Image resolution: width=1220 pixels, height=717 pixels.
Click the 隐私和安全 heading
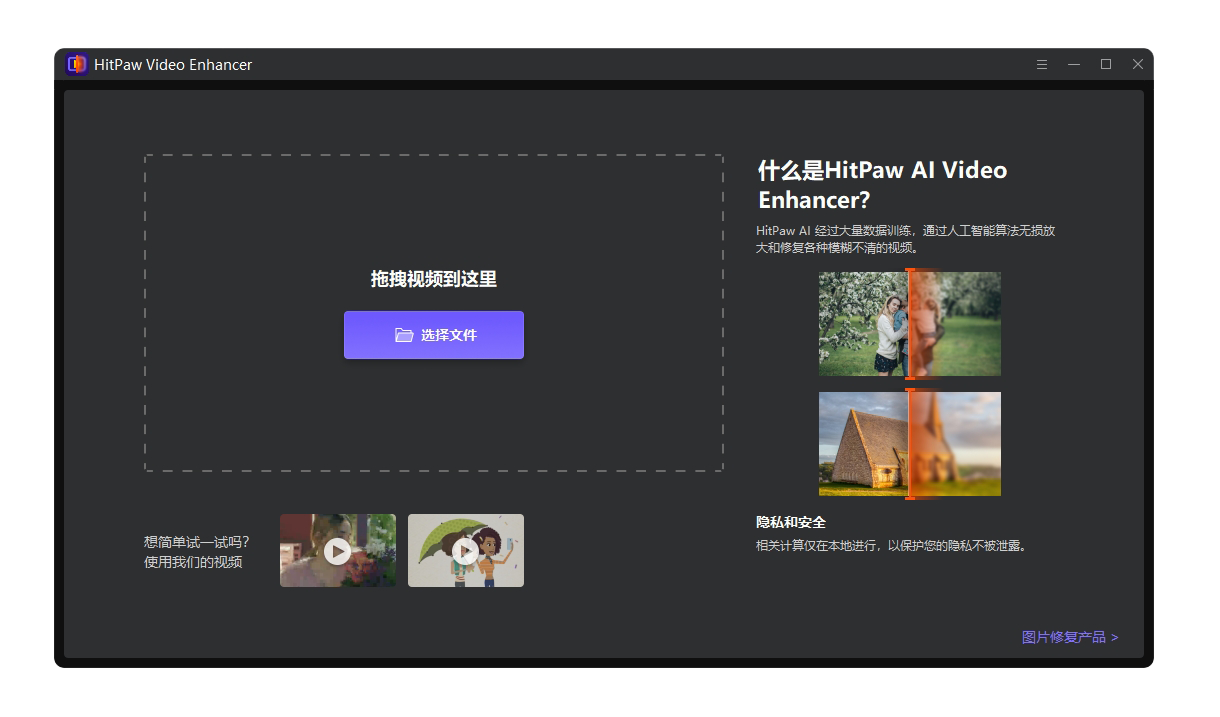[791, 523]
